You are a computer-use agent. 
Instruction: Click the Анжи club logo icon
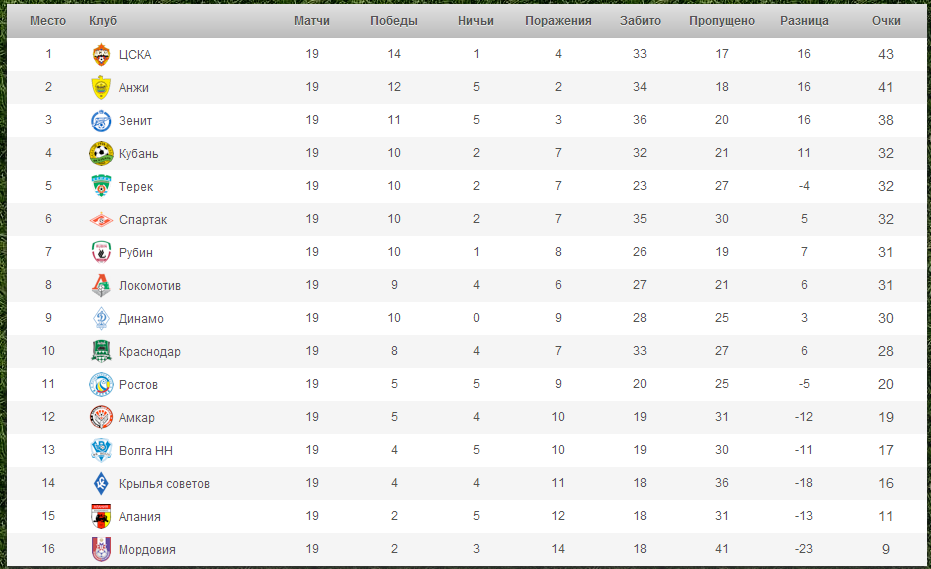[100, 88]
